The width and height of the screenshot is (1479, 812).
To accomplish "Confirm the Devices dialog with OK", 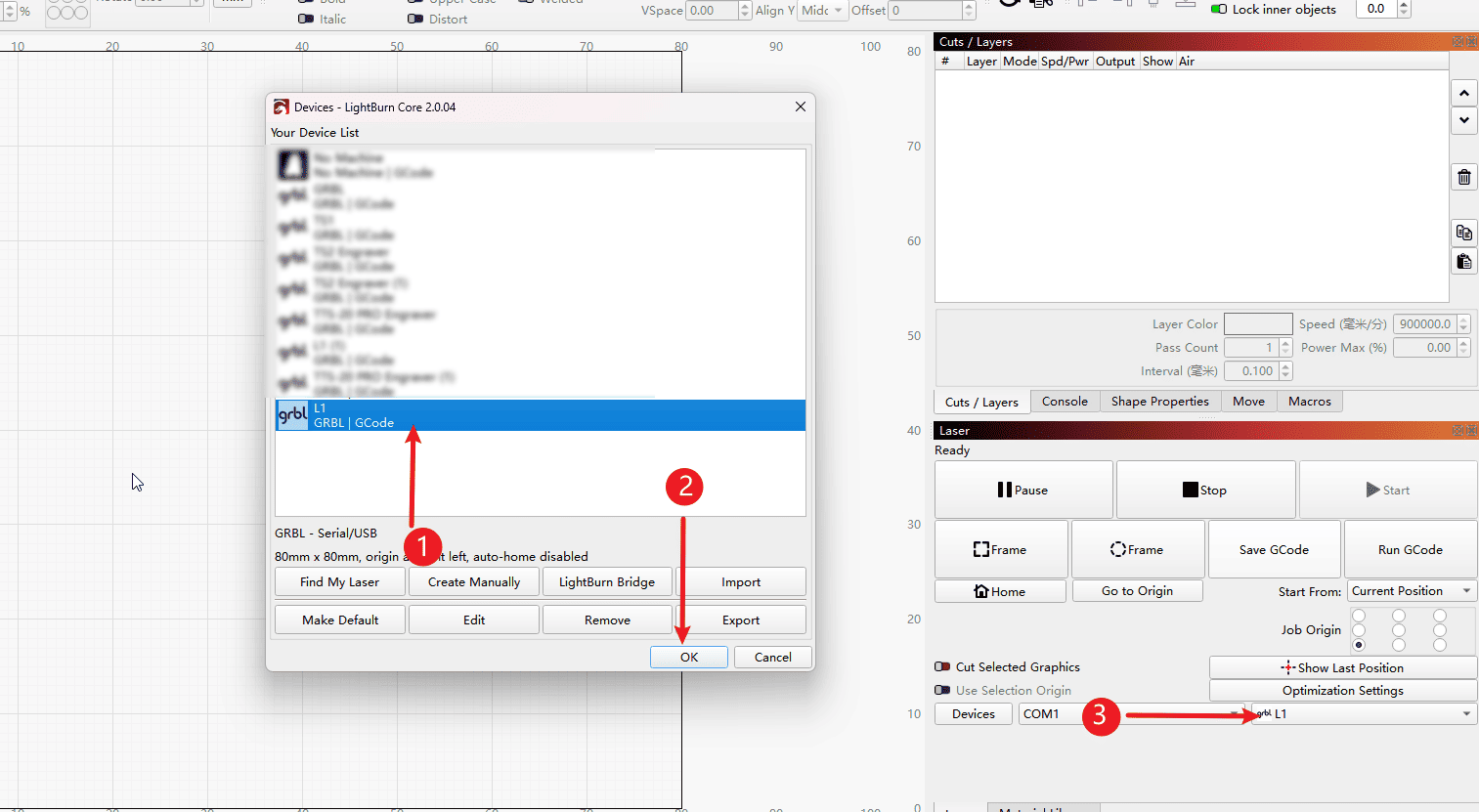I will coord(688,658).
